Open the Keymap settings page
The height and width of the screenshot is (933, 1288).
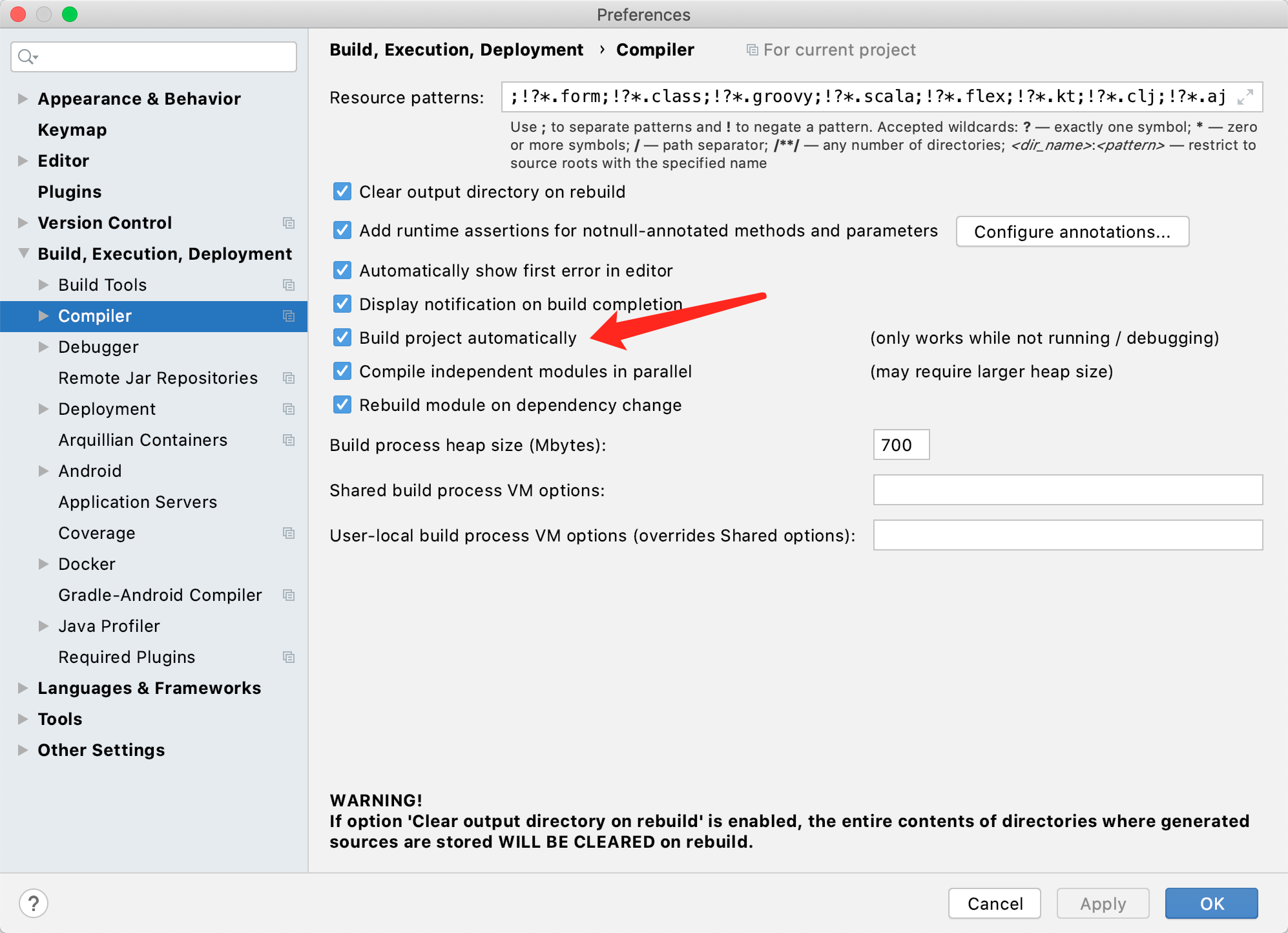pos(72,130)
